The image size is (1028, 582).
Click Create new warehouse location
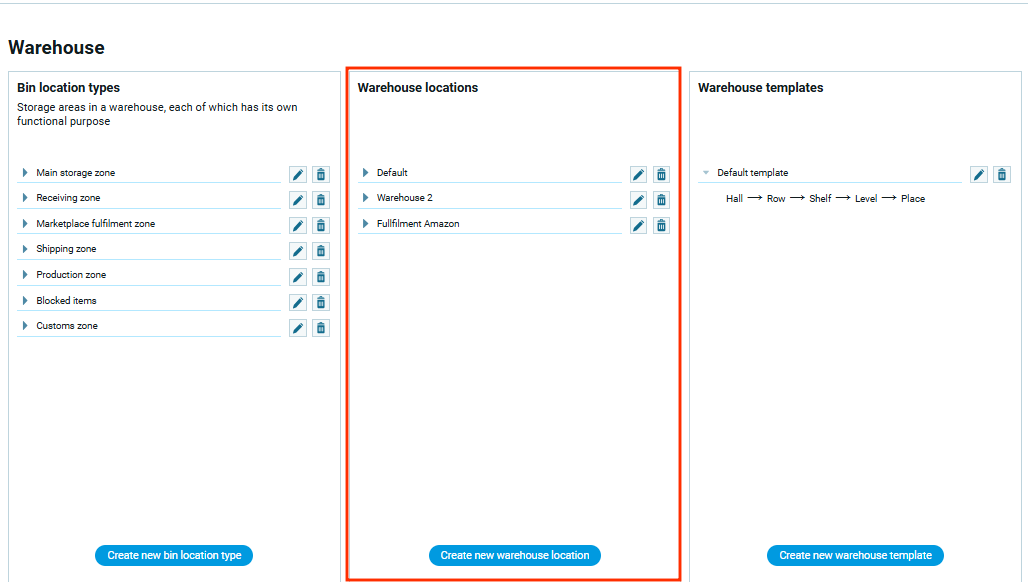coord(514,555)
